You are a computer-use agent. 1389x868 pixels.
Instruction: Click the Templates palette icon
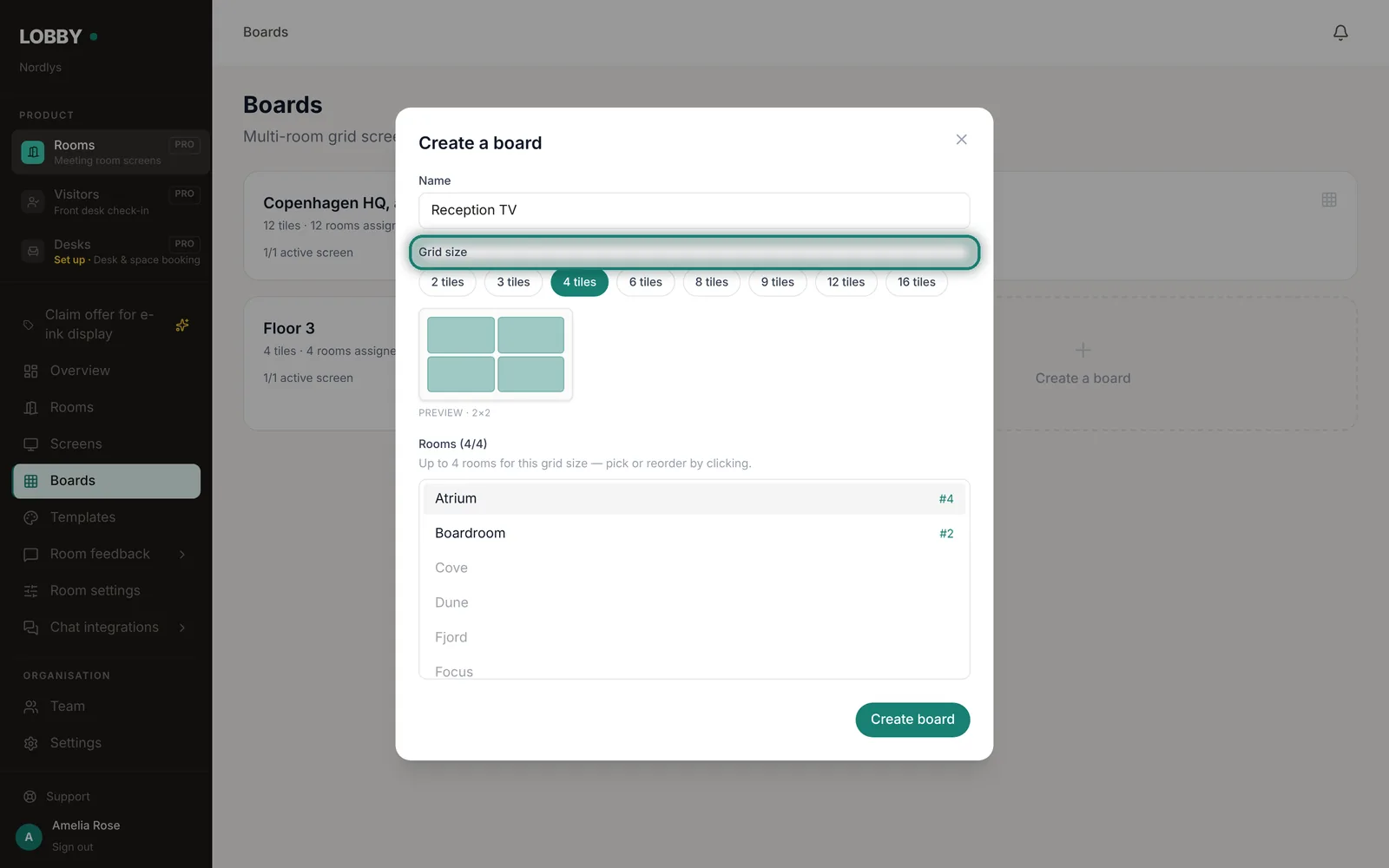coord(31,517)
